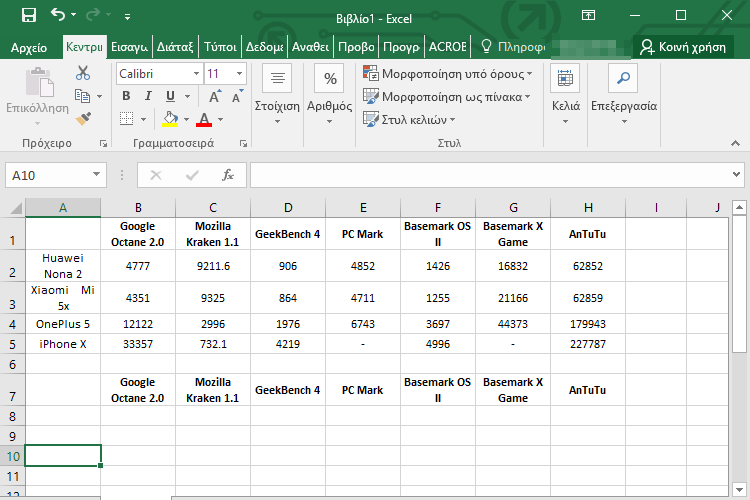Viewport: 750px width, 500px height.
Task: Click the Select All corner triangle
Action: point(16,208)
